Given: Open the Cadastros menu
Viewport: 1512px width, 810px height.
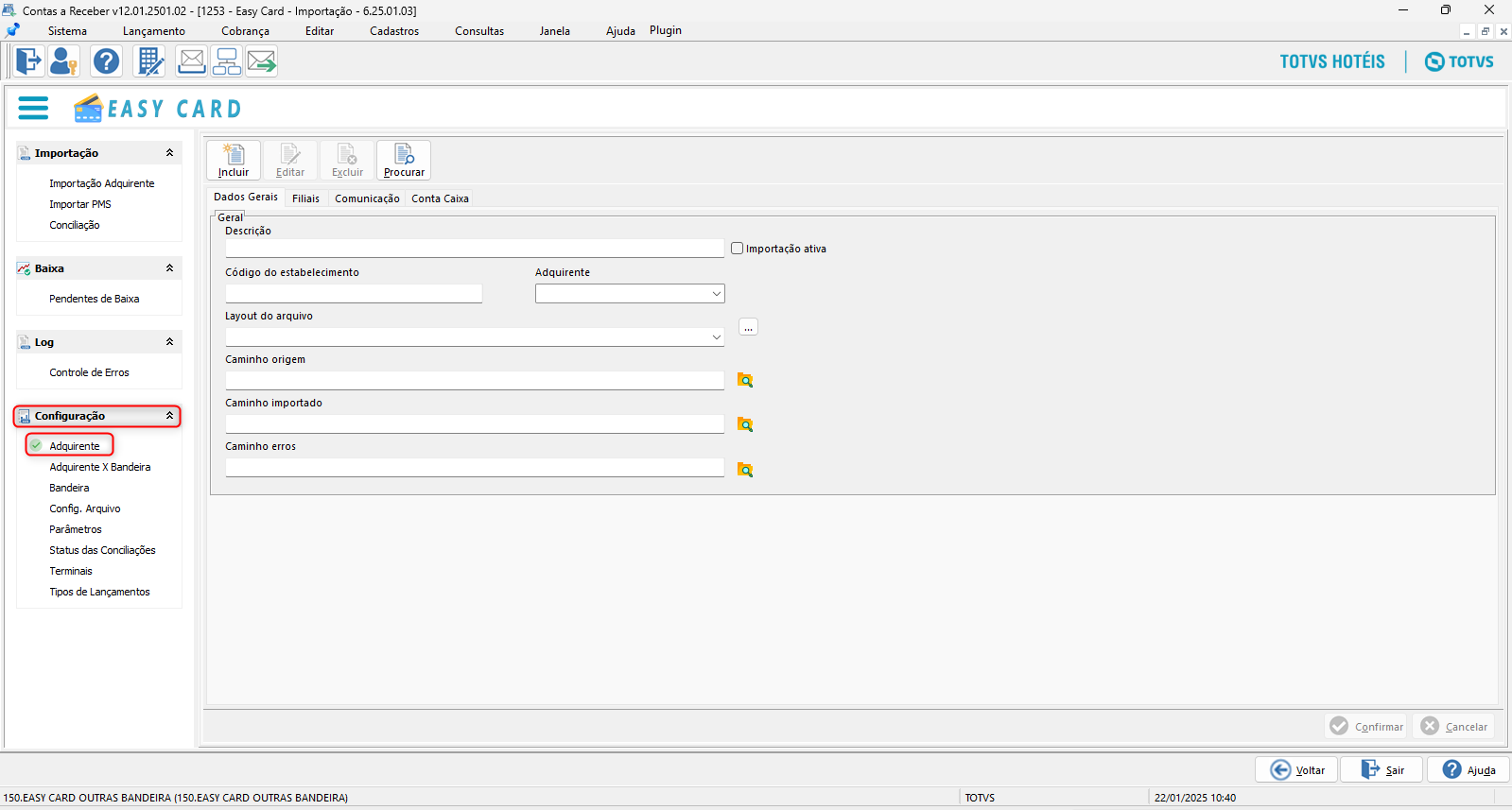Looking at the screenshot, I should [x=394, y=31].
